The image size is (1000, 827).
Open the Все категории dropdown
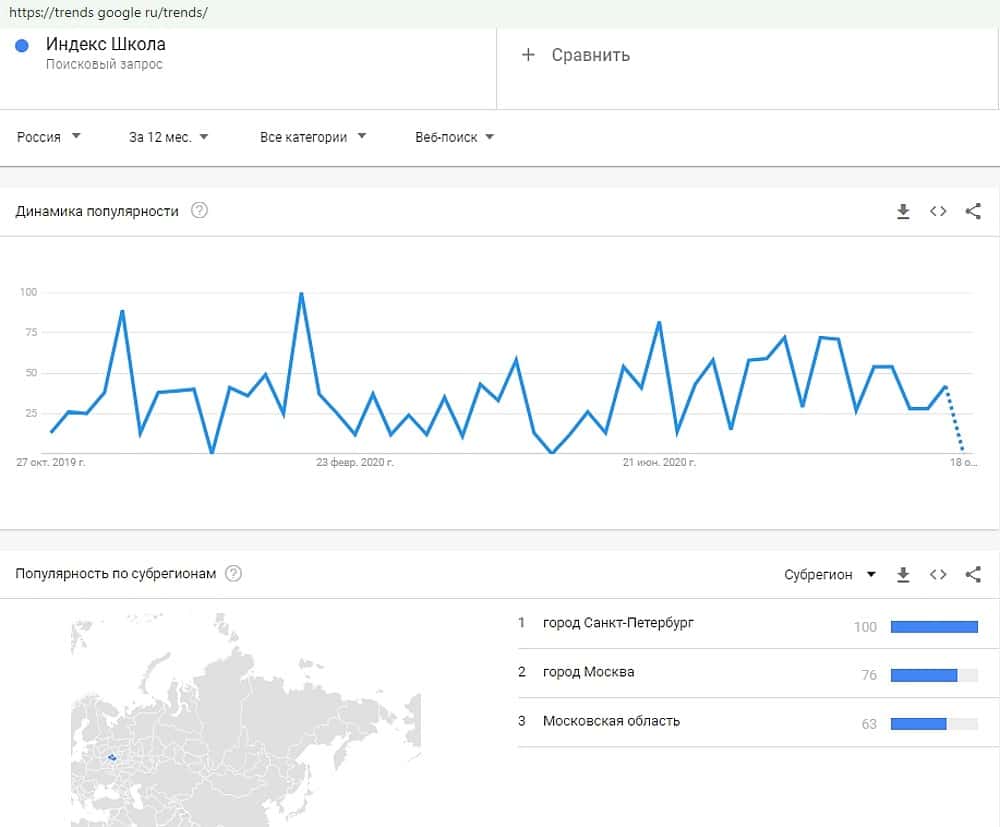312,137
